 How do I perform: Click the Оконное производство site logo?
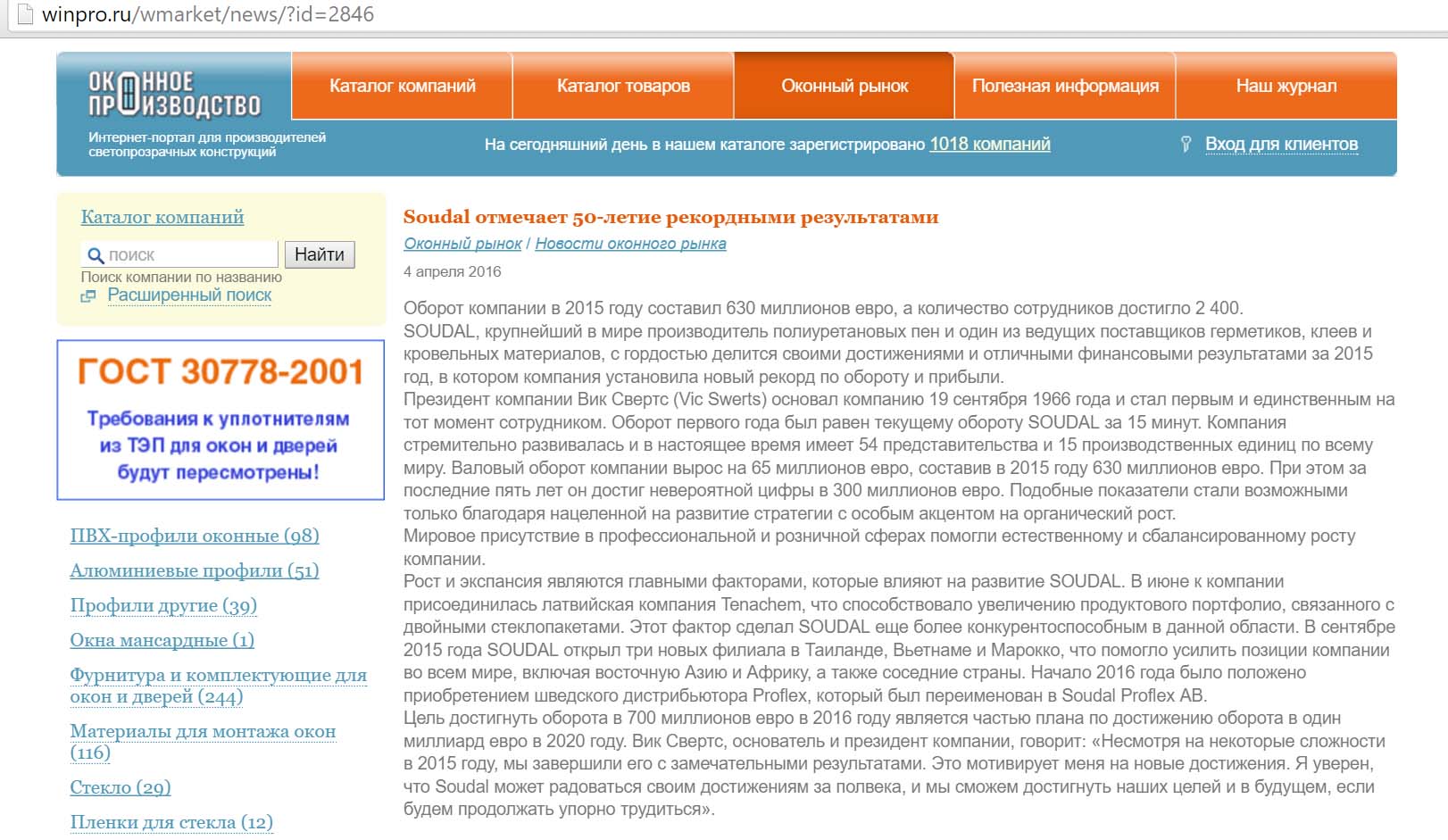click(x=174, y=94)
